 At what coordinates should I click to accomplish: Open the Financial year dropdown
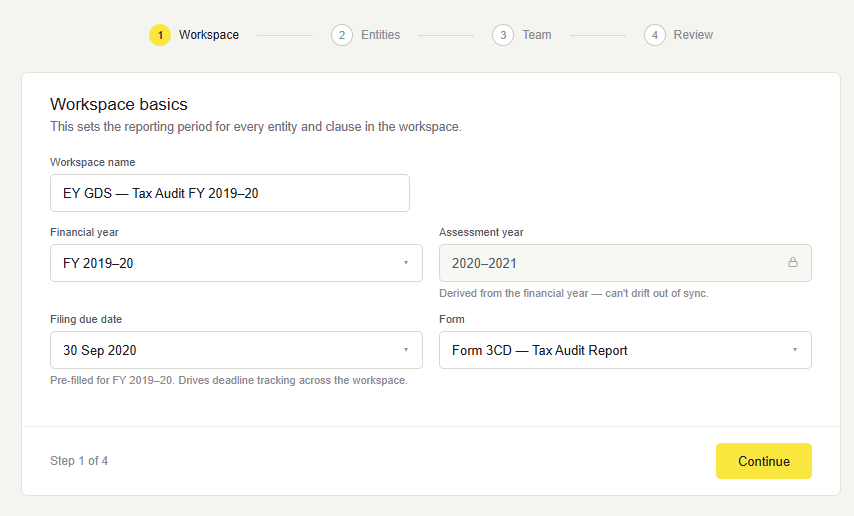coord(236,263)
